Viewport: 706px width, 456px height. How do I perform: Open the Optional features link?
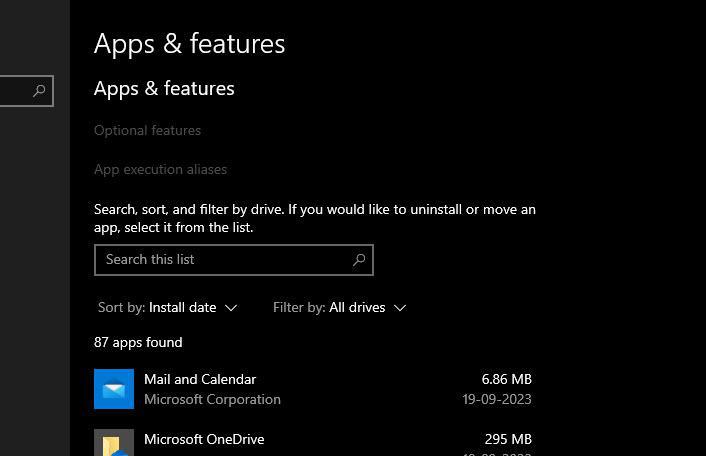coord(147,130)
